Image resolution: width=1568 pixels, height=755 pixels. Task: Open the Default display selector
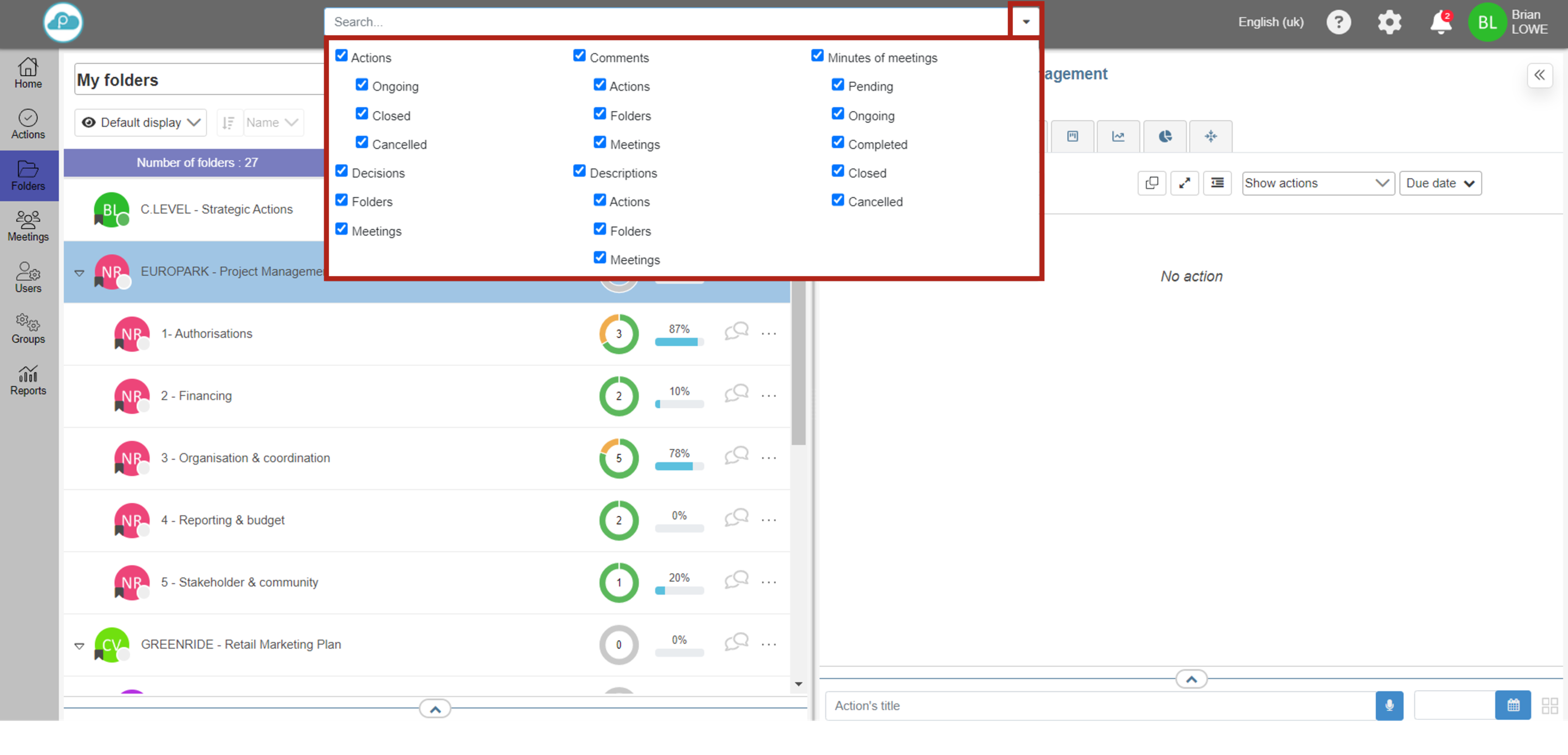coord(140,122)
